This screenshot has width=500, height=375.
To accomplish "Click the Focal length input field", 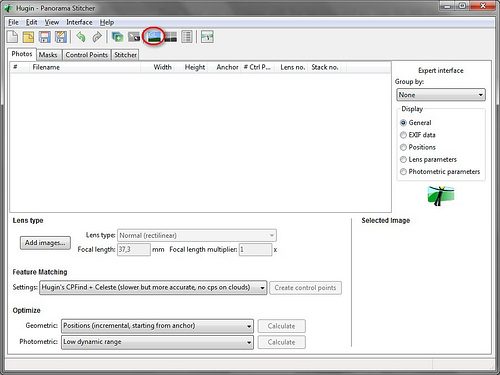I will coord(134,249).
